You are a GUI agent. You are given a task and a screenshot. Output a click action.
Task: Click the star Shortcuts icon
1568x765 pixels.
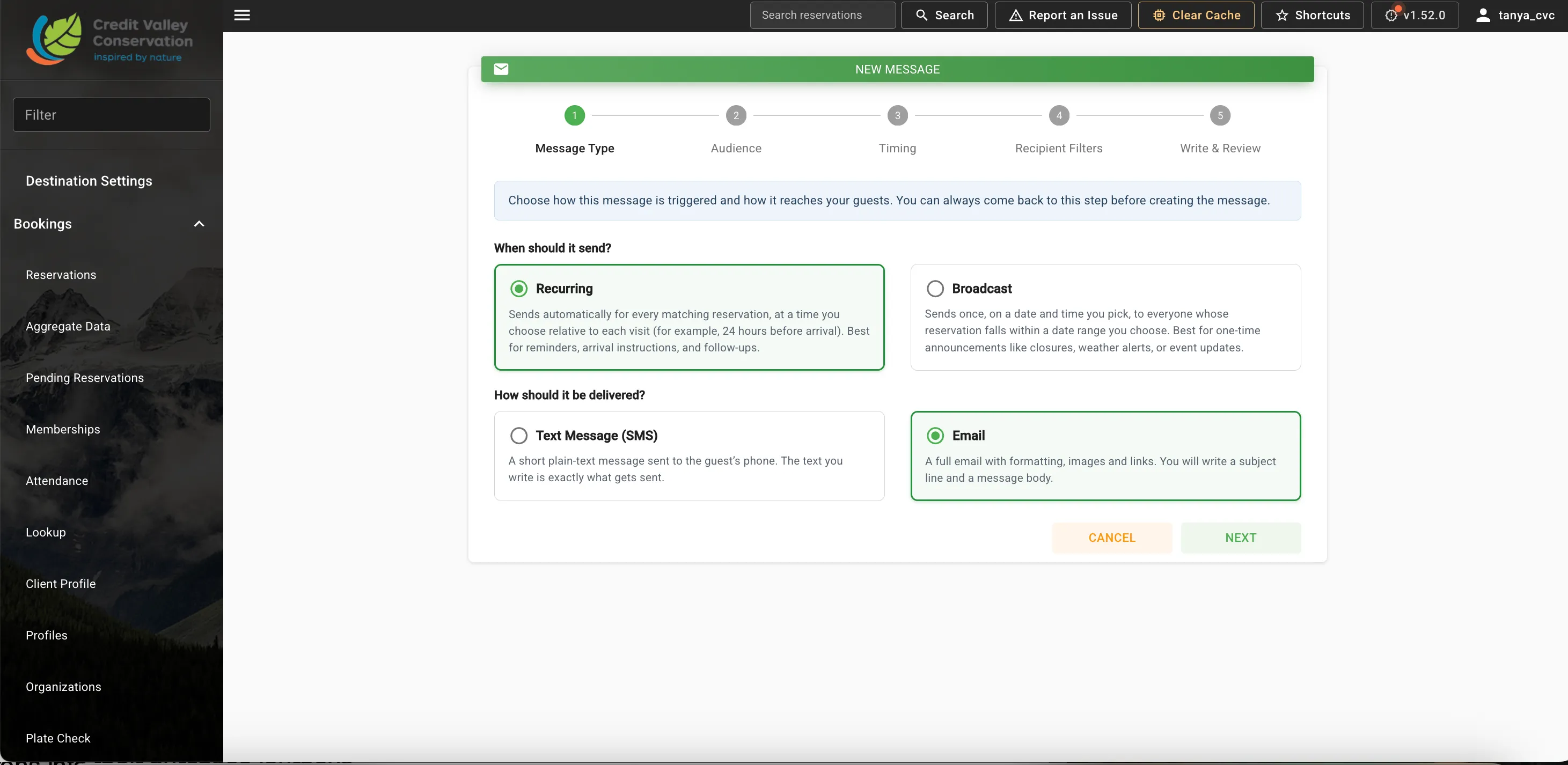click(x=1282, y=15)
